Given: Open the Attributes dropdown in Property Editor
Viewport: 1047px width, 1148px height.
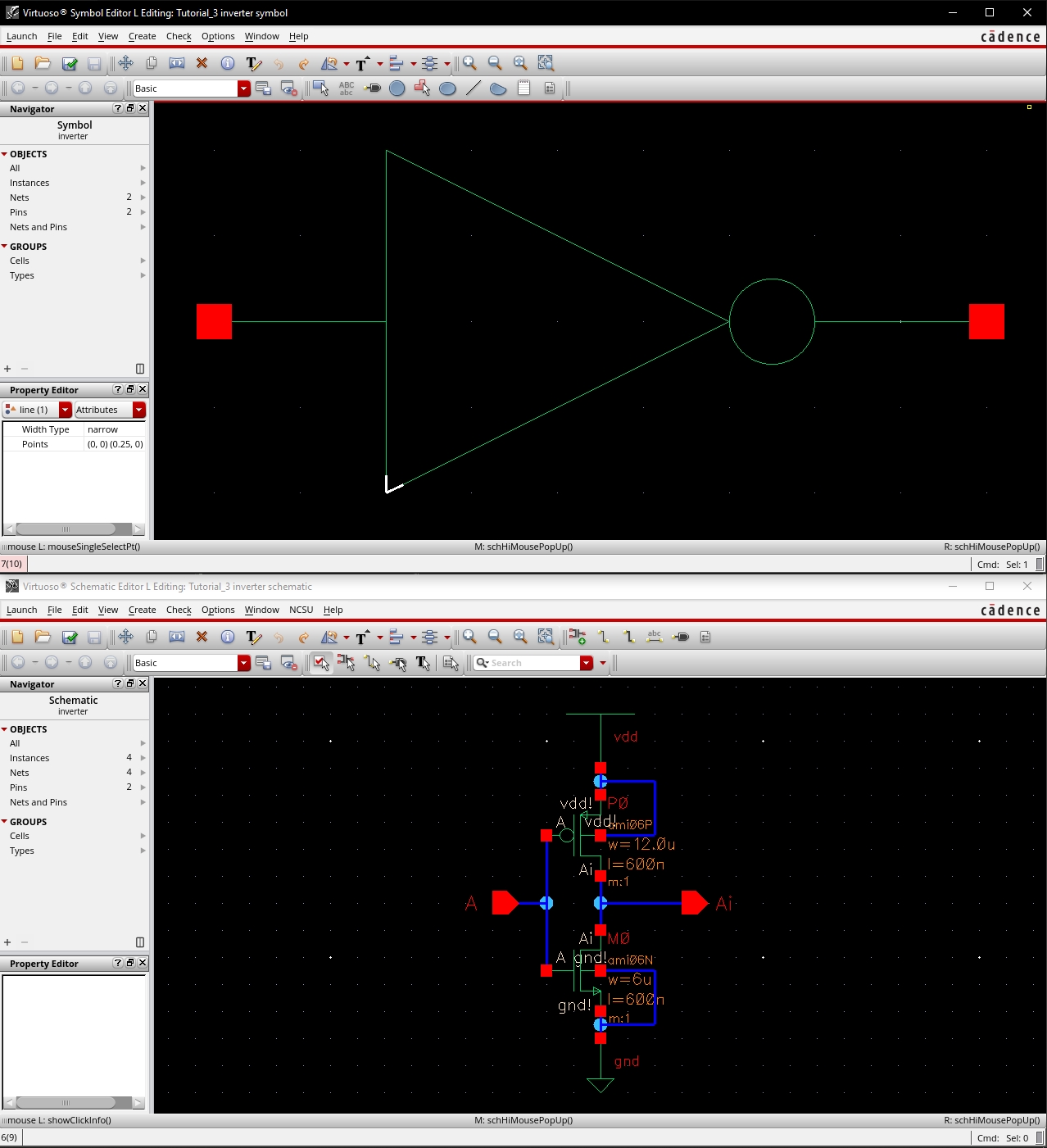Looking at the screenshot, I should coord(139,410).
